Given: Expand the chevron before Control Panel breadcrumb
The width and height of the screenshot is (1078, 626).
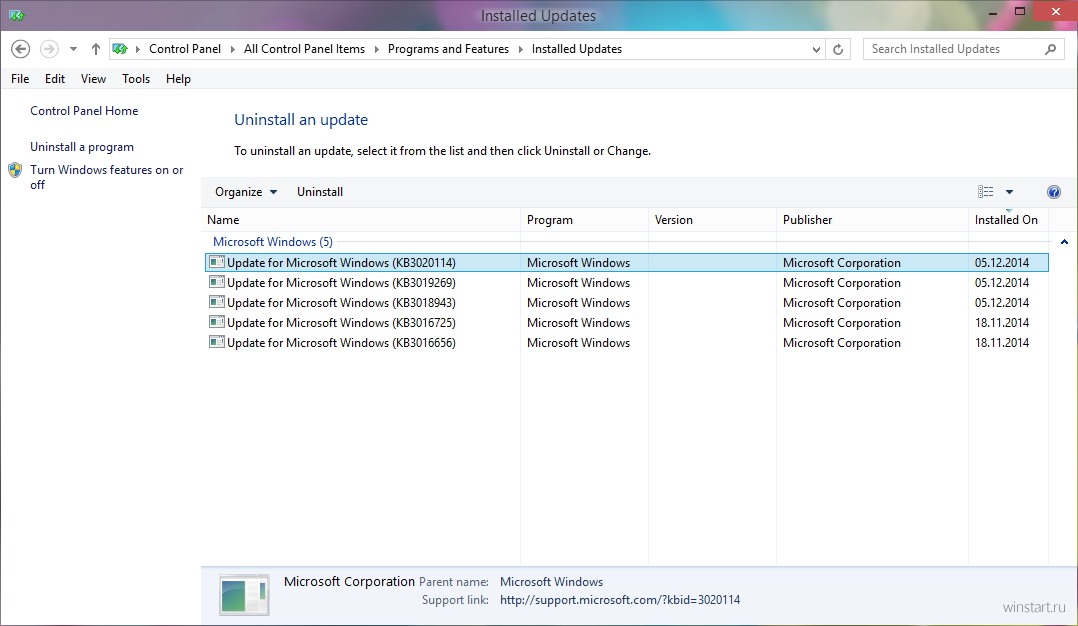Looking at the screenshot, I should tap(138, 49).
